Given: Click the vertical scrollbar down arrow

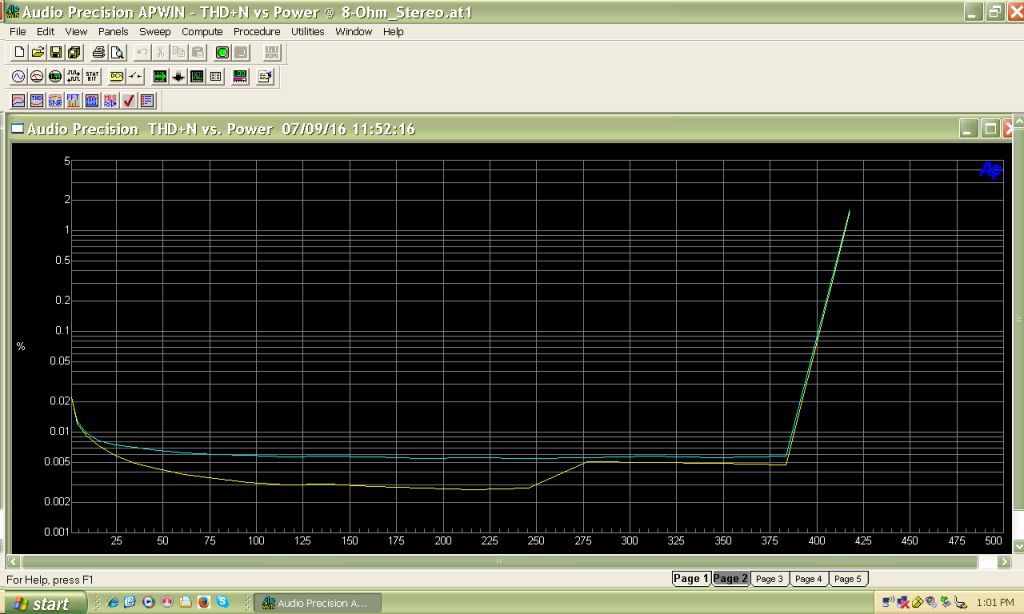Looking at the screenshot, I should pyautogui.click(x=1018, y=546).
